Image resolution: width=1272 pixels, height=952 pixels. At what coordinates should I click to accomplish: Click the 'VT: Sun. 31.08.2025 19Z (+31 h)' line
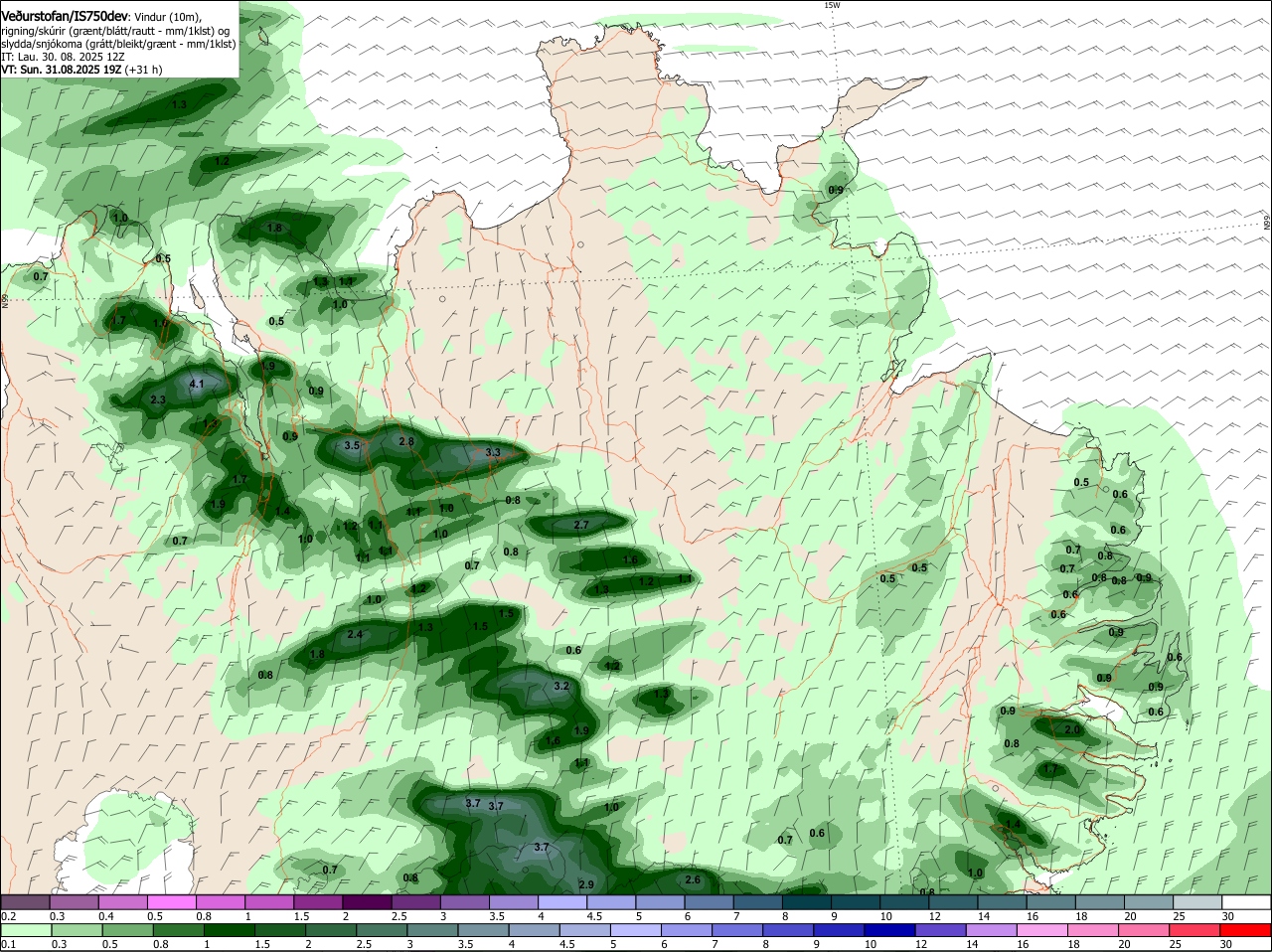coord(81,70)
